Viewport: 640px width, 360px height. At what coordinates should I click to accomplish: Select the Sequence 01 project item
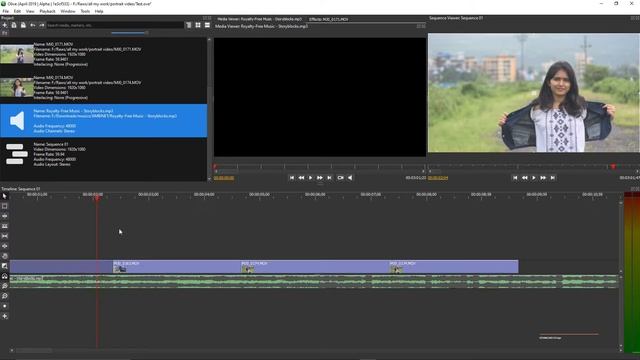coord(104,154)
